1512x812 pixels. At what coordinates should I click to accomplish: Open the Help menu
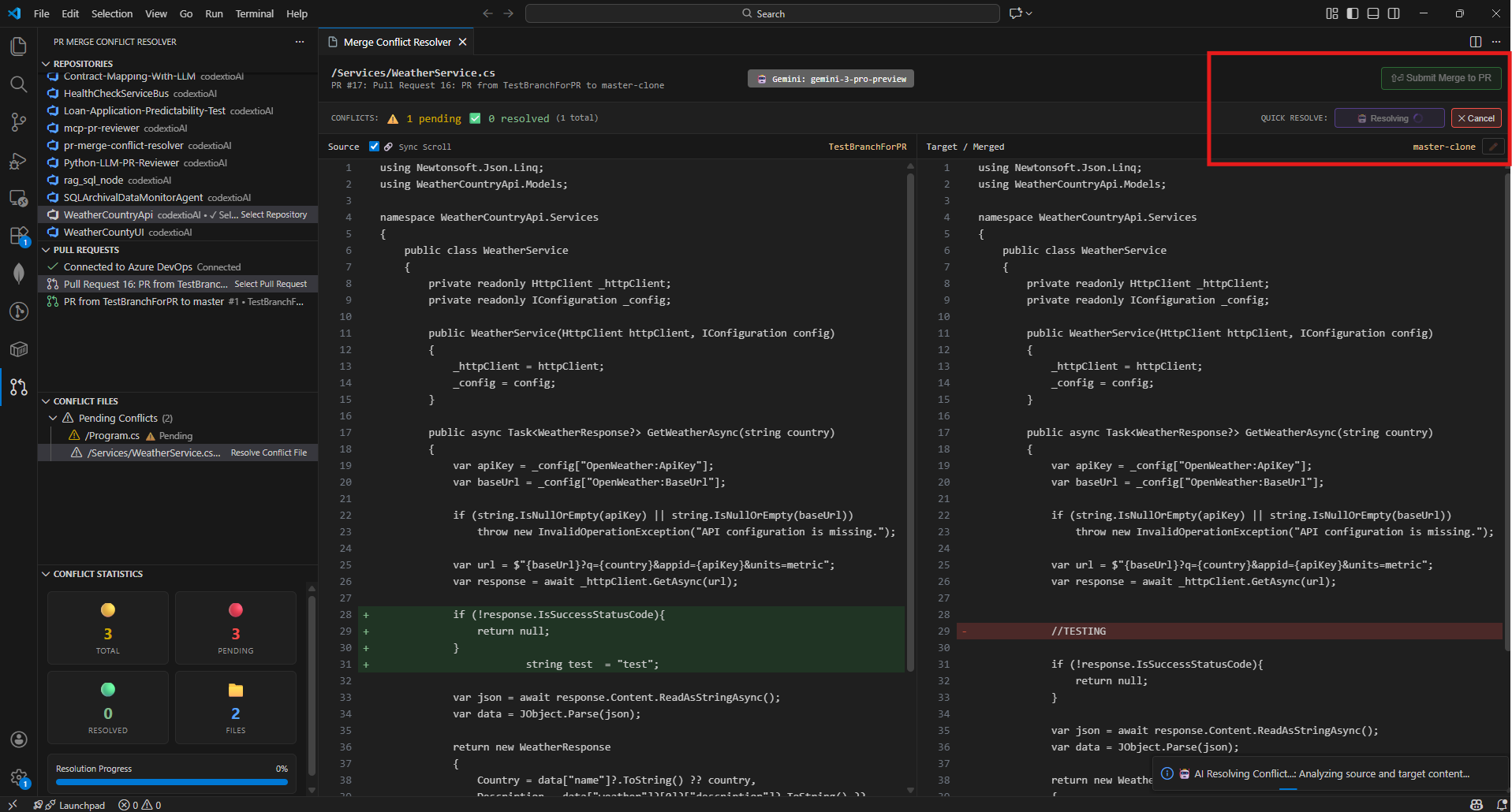coord(297,13)
